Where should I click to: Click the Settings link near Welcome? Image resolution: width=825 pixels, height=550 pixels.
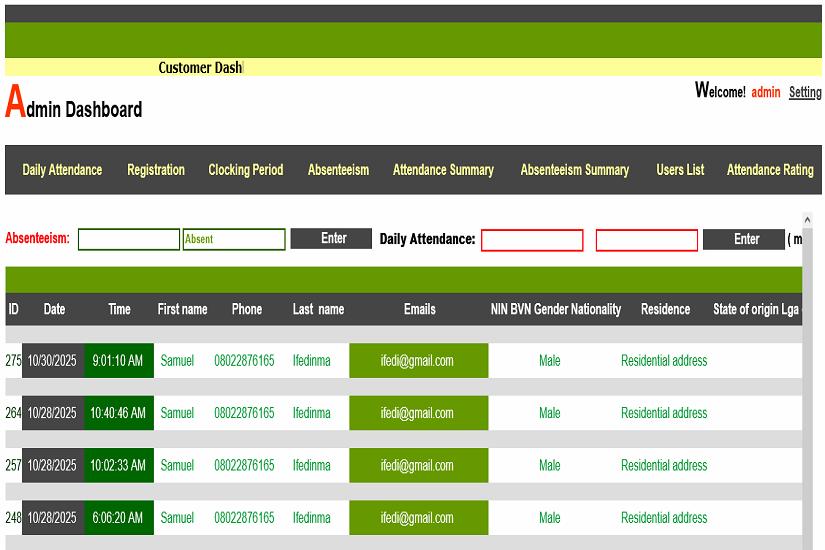pyautogui.click(x=805, y=92)
